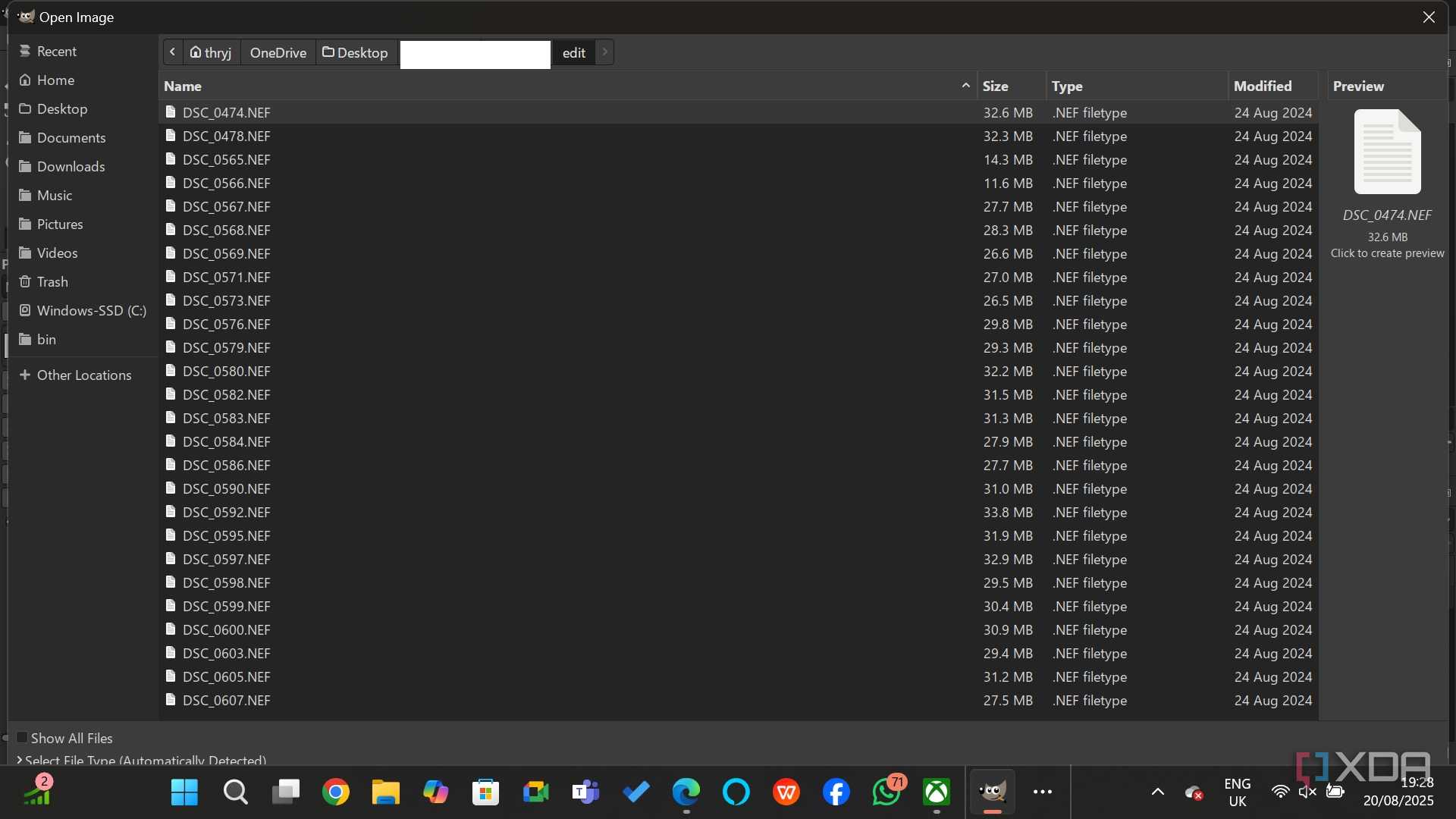
Task: Open taskbar Search
Action: (235, 792)
